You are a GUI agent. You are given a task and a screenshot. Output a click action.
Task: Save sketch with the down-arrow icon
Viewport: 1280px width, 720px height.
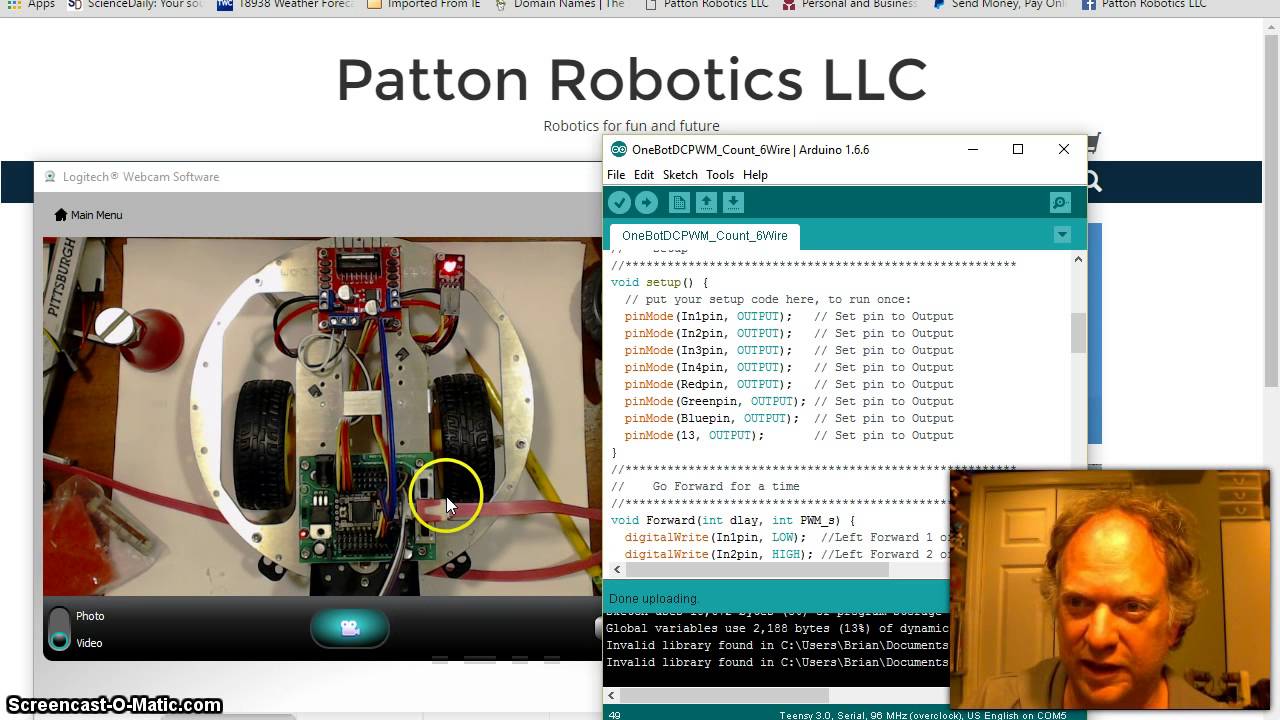pyautogui.click(x=733, y=203)
